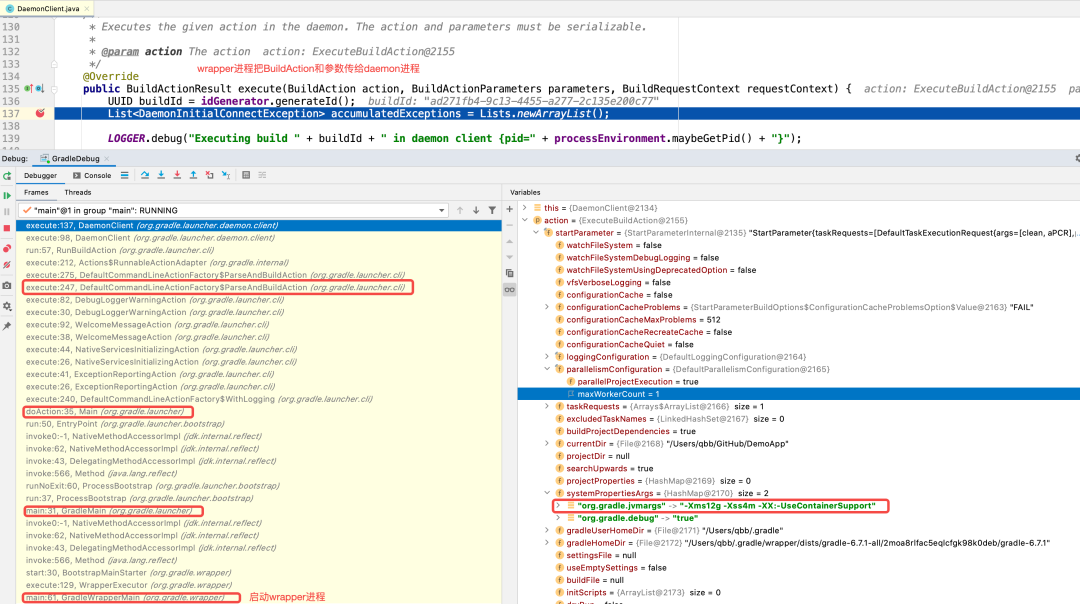Click the Rerun GradleDebug icon

[x=7, y=176]
